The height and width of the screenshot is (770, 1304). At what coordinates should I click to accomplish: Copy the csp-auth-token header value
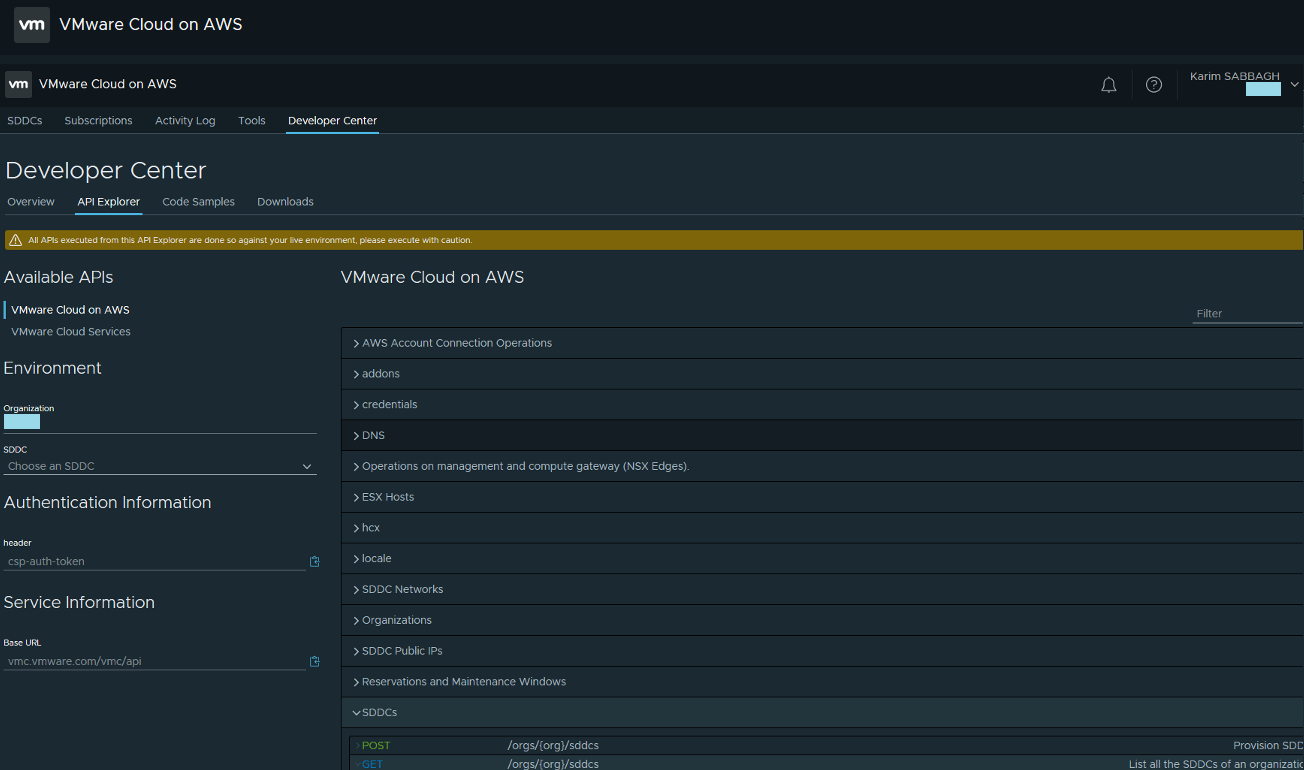click(315, 562)
